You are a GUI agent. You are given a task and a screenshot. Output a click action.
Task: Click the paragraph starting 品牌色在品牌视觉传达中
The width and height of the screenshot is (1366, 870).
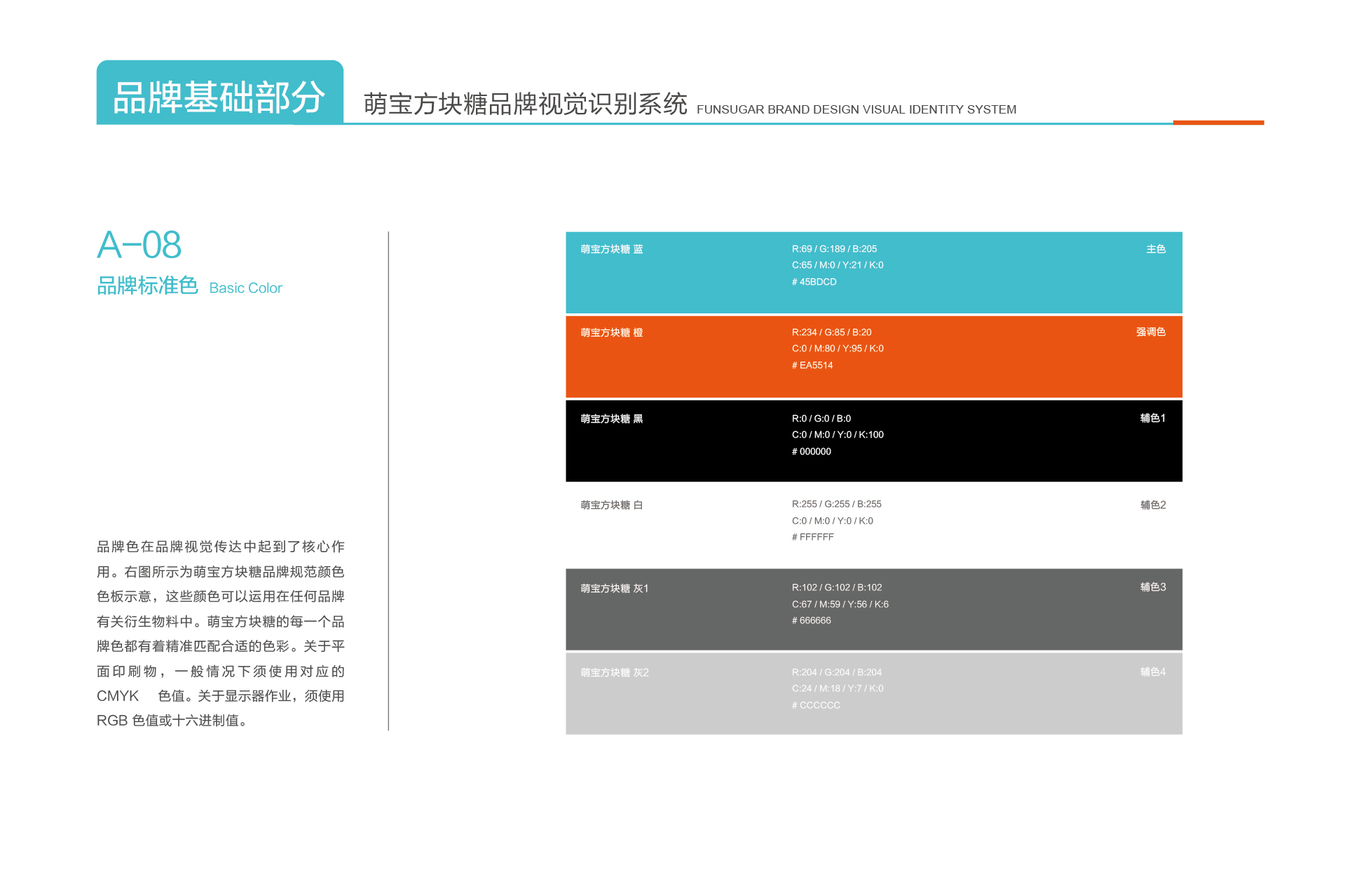(x=221, y=633)
